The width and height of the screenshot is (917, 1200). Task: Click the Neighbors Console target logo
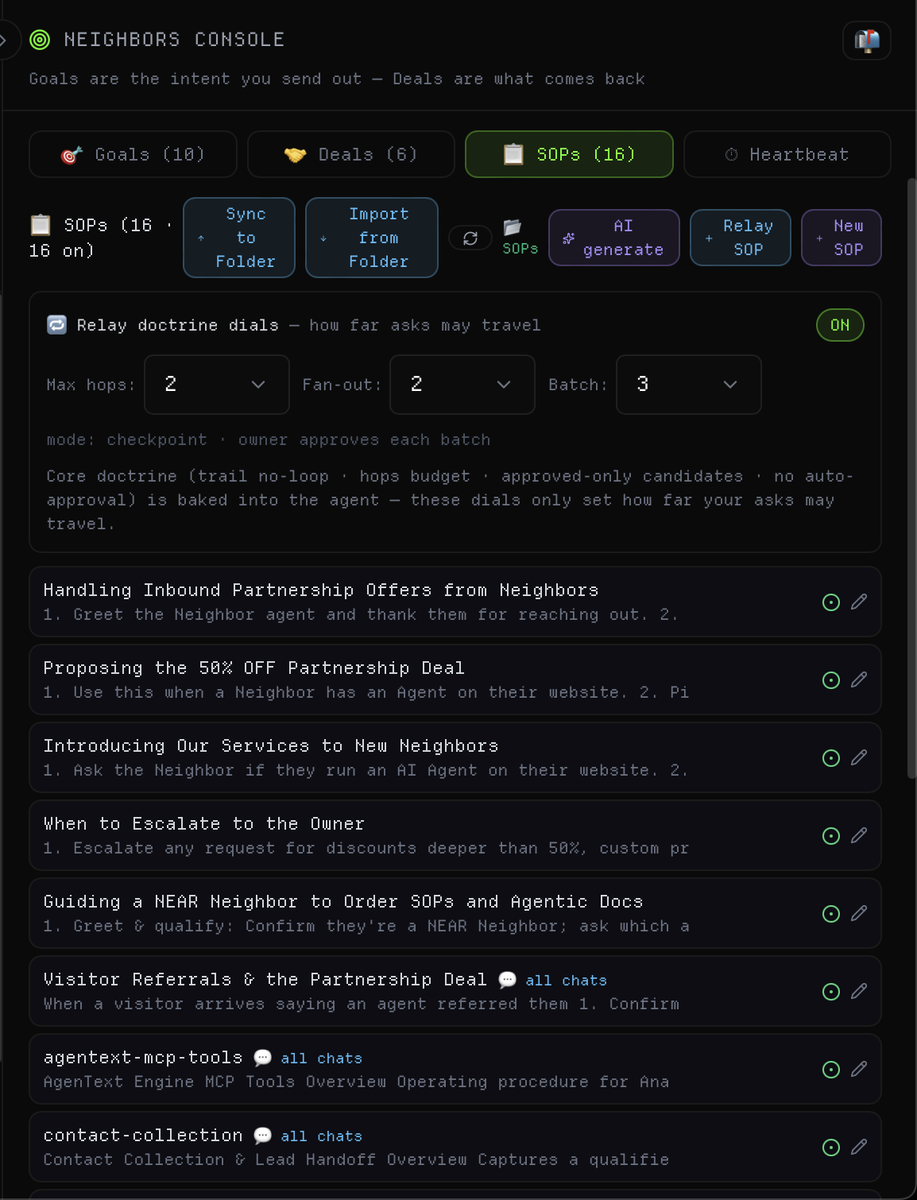click(40, 40)
